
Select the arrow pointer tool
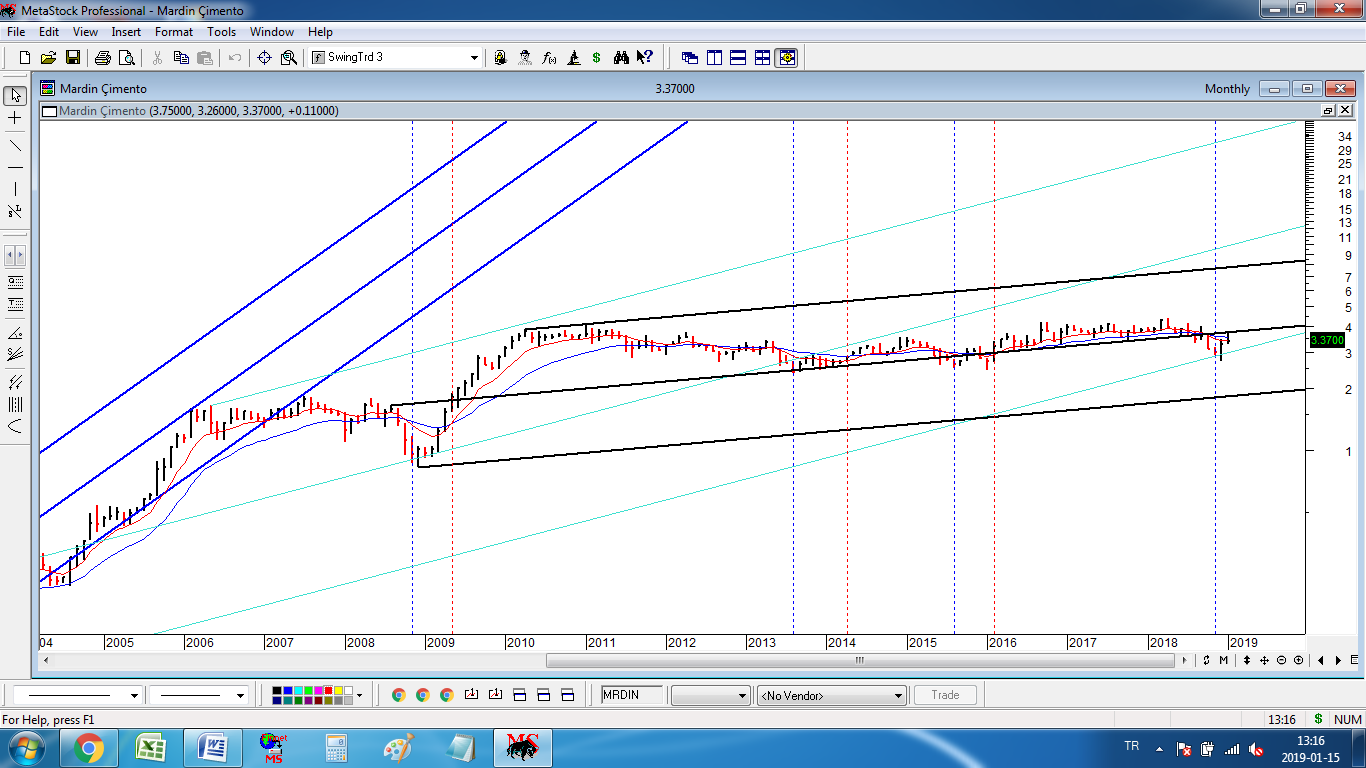(15, 96)
